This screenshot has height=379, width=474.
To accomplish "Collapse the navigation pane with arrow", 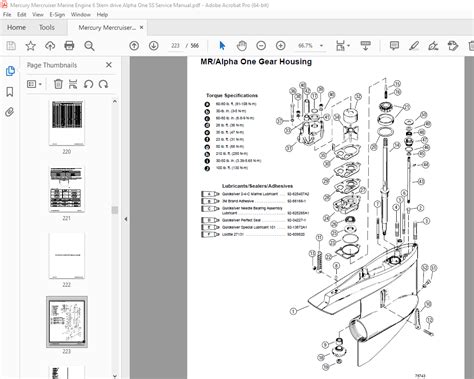I will click(126, 219).
